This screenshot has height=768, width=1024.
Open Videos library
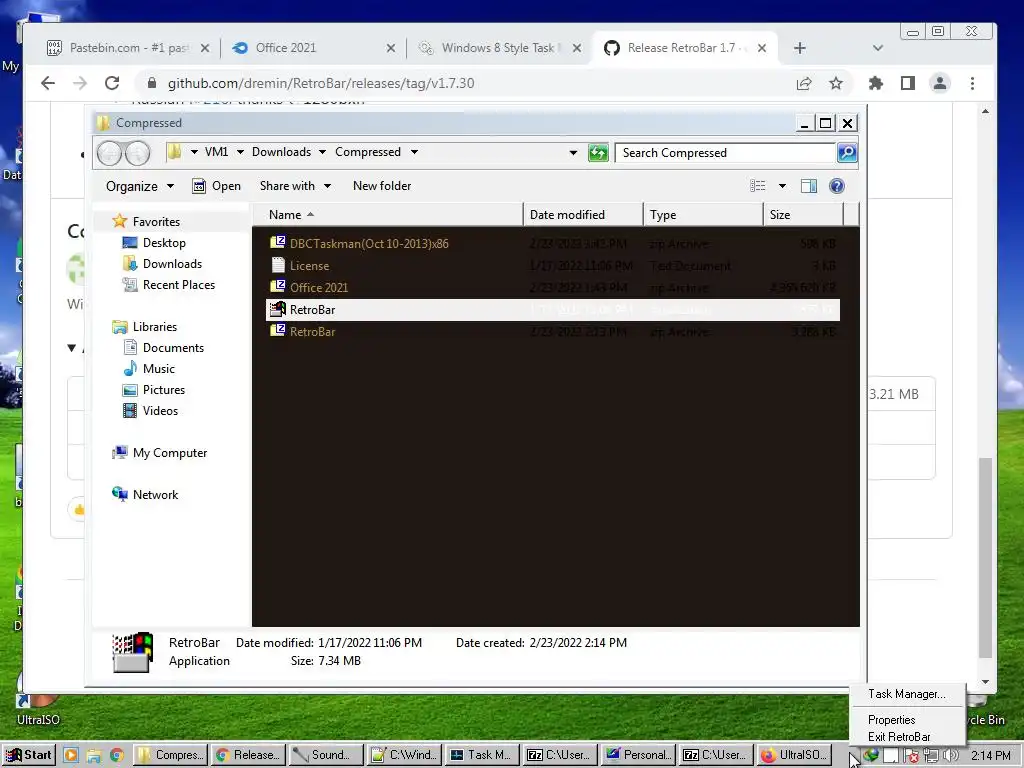click(160, 411)
